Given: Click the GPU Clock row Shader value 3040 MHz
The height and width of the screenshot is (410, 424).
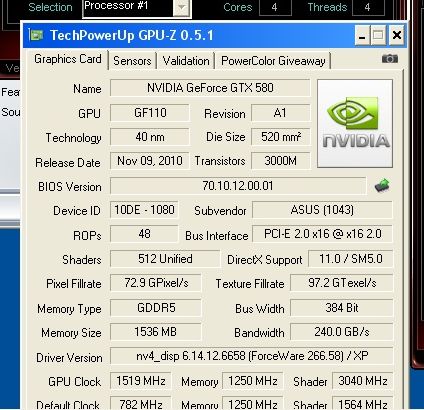Looking at the screenshot, I should [363, 381].
